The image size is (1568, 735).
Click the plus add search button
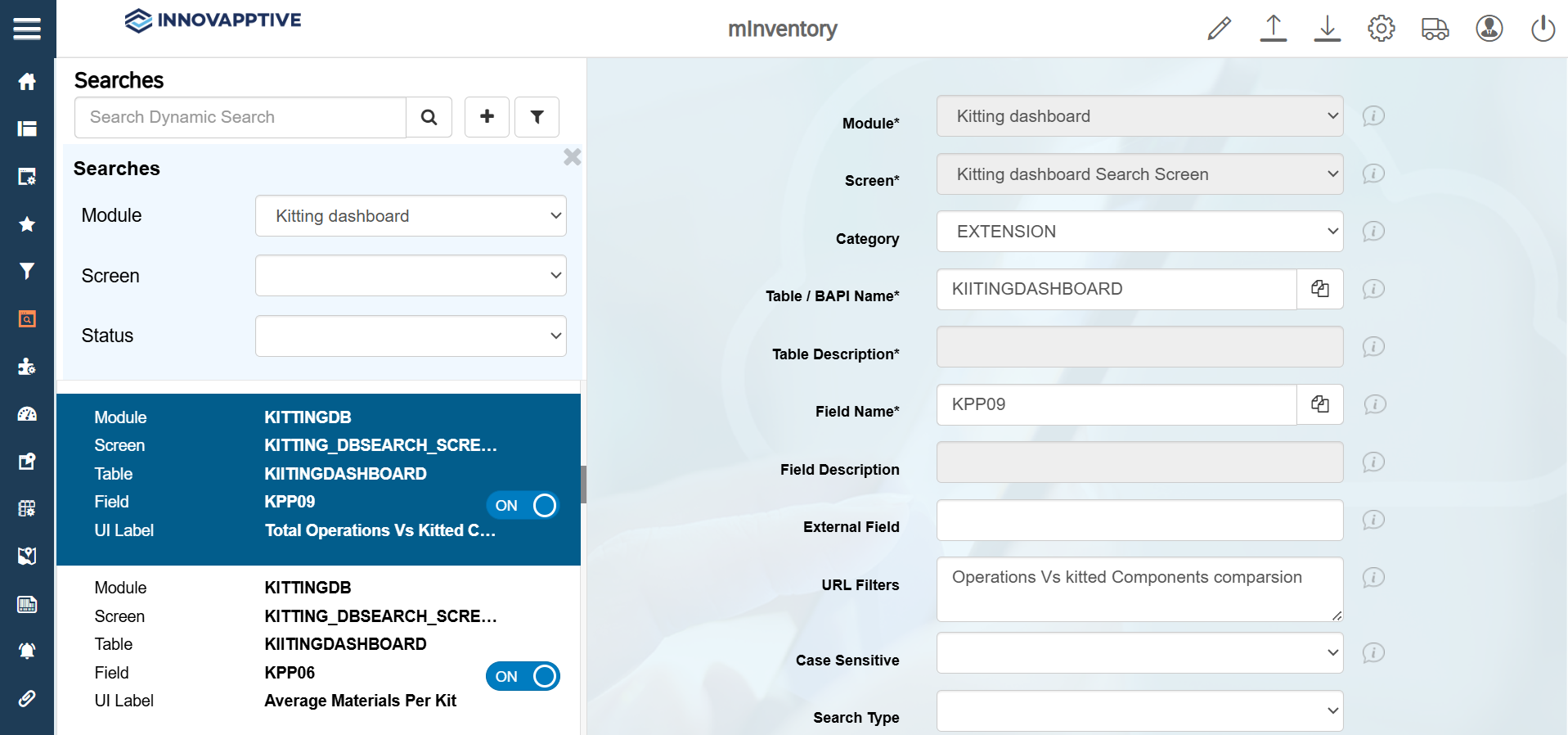pos(487,117)
